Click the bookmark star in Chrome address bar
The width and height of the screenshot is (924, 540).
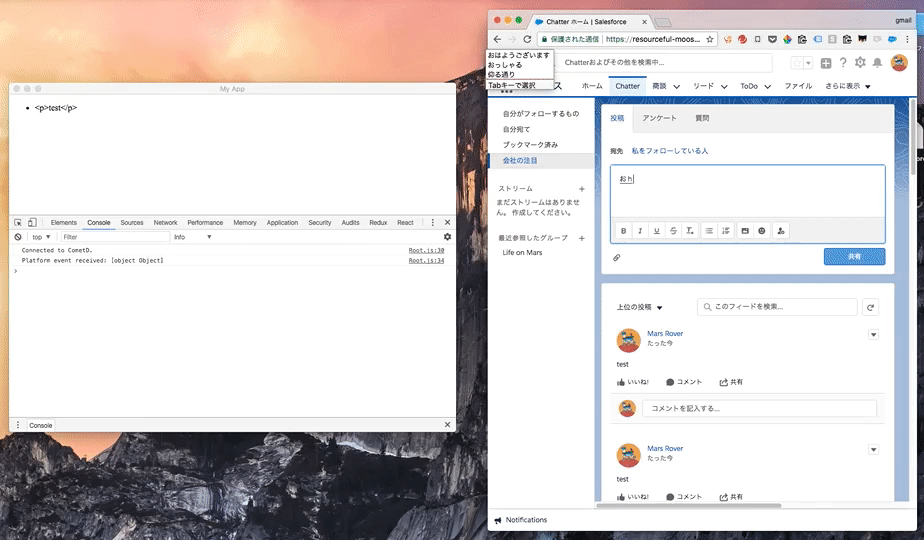click(x=710, y=39)
